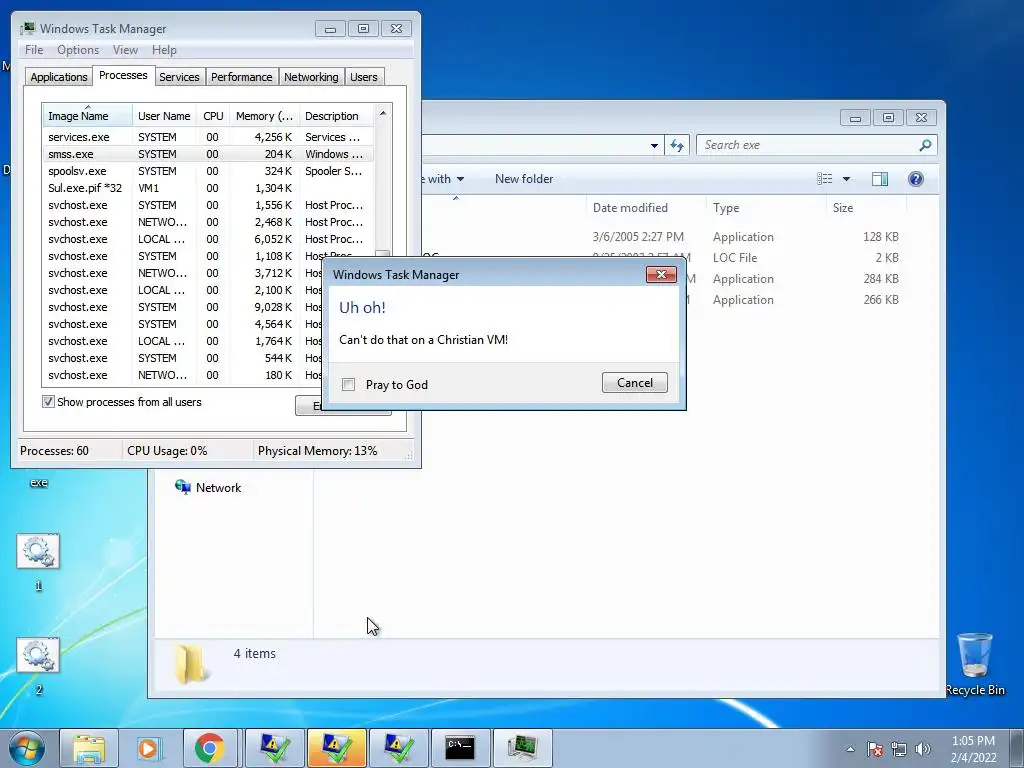
Task: Tick the Pray to God checkbox
Action: coord(349,385)
